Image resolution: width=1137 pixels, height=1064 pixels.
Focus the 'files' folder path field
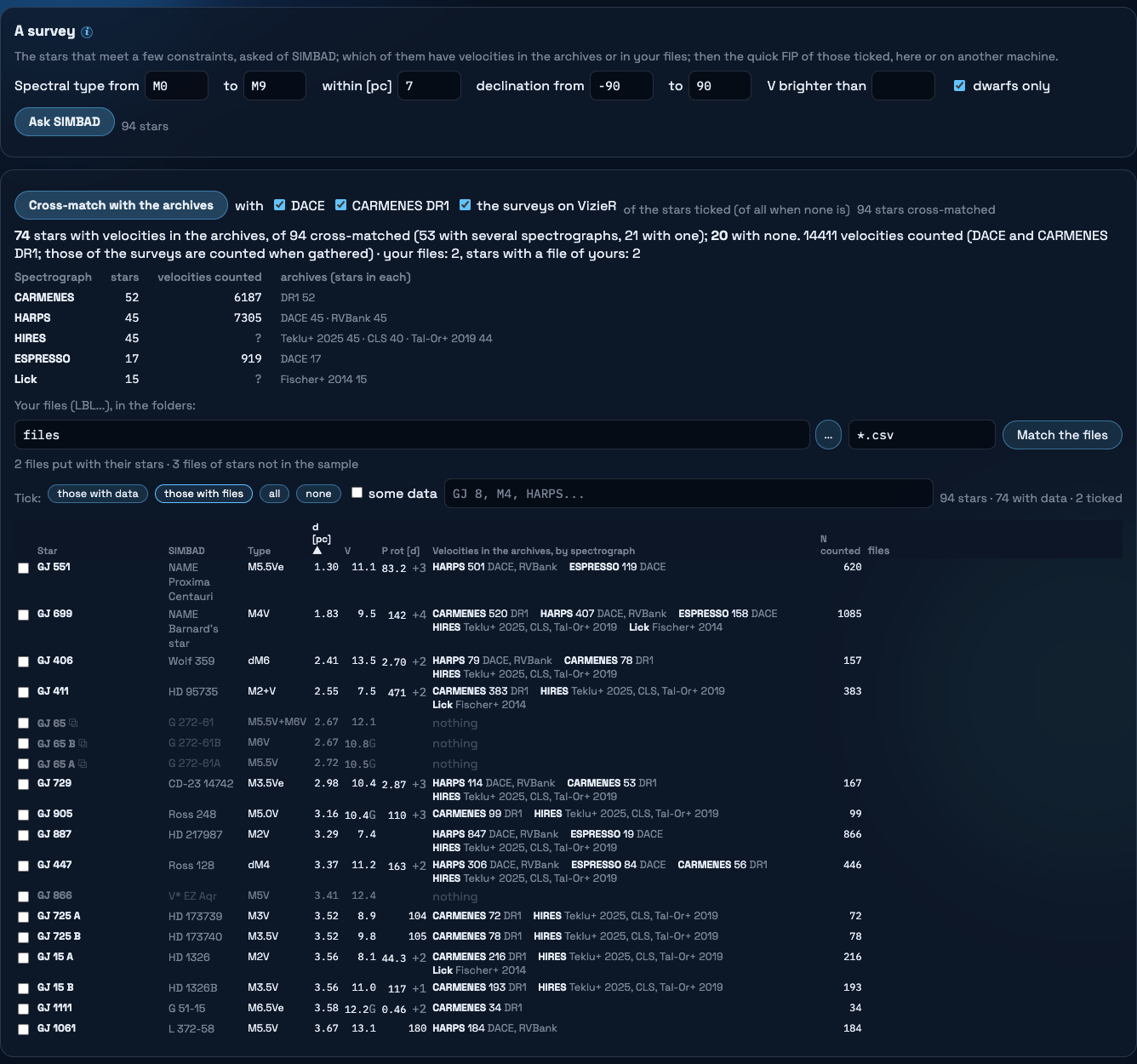coord(412,435)
